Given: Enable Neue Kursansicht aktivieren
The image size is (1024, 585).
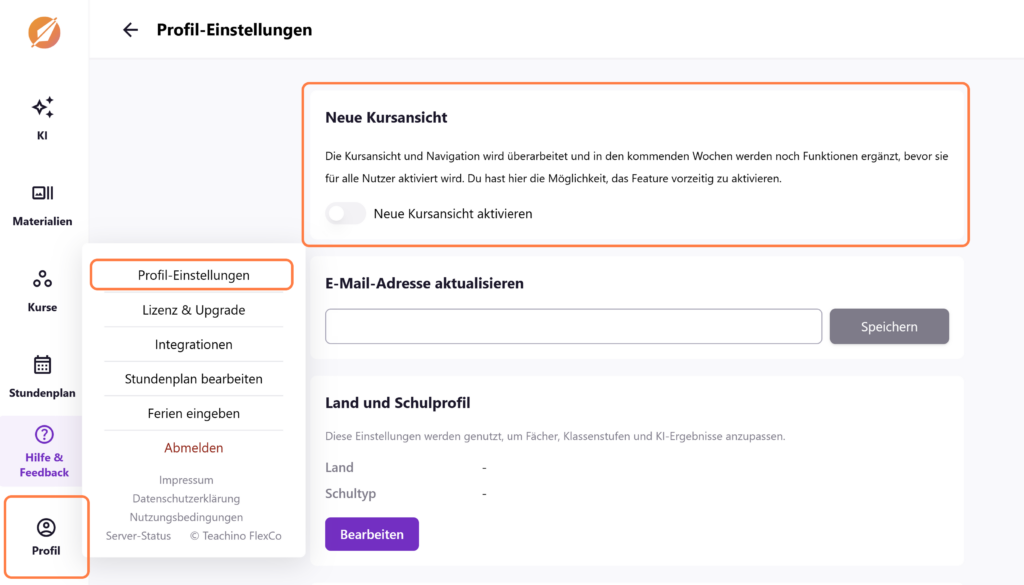Looking at the screenshot, I should click(x=345, y=213).
